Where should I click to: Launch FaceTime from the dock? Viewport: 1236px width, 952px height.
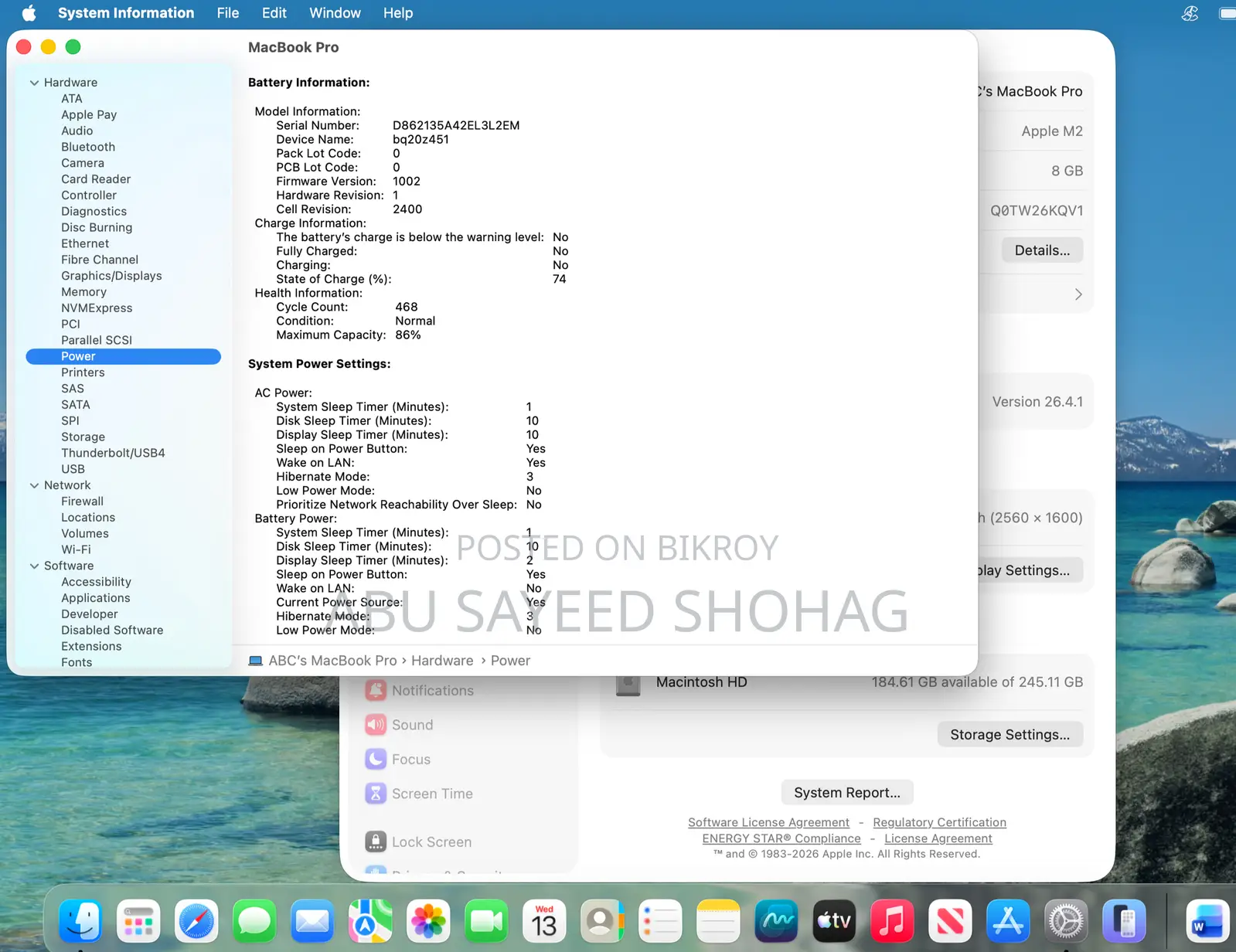point(486,921)
